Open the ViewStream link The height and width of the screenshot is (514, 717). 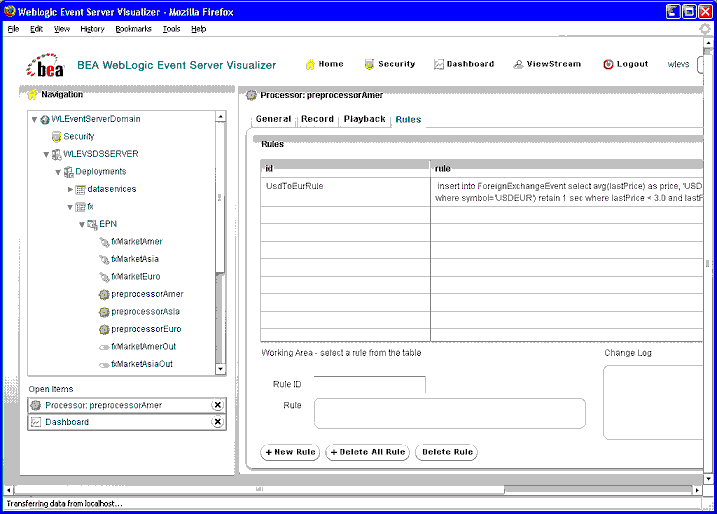click(554, 64)
